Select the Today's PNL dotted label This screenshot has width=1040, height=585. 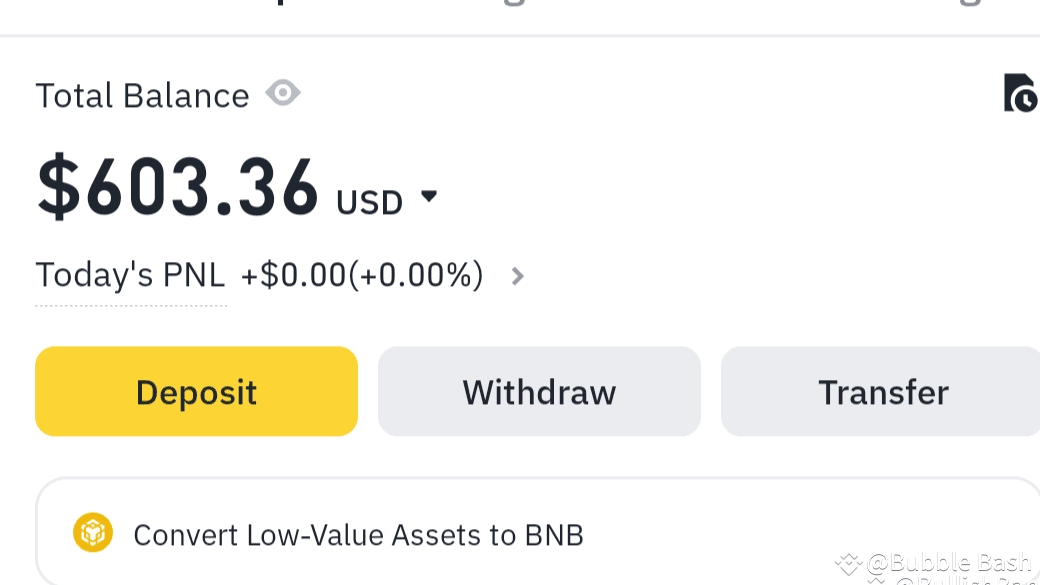[130, 274]
